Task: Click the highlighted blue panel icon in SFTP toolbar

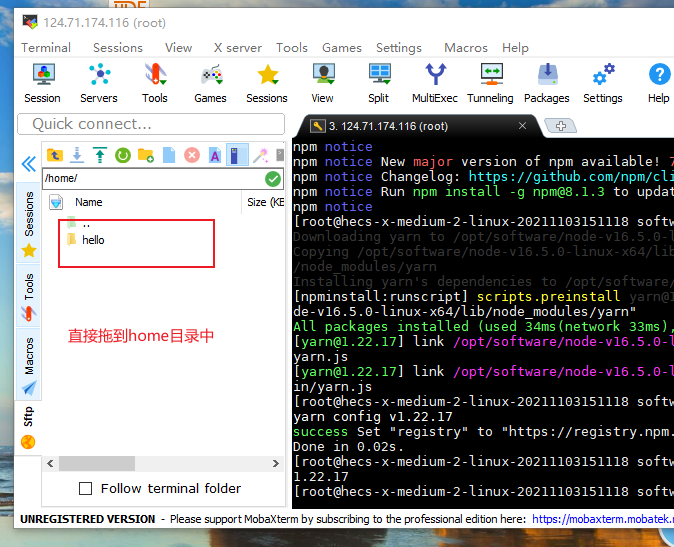Action: click(x=237, y=155)
